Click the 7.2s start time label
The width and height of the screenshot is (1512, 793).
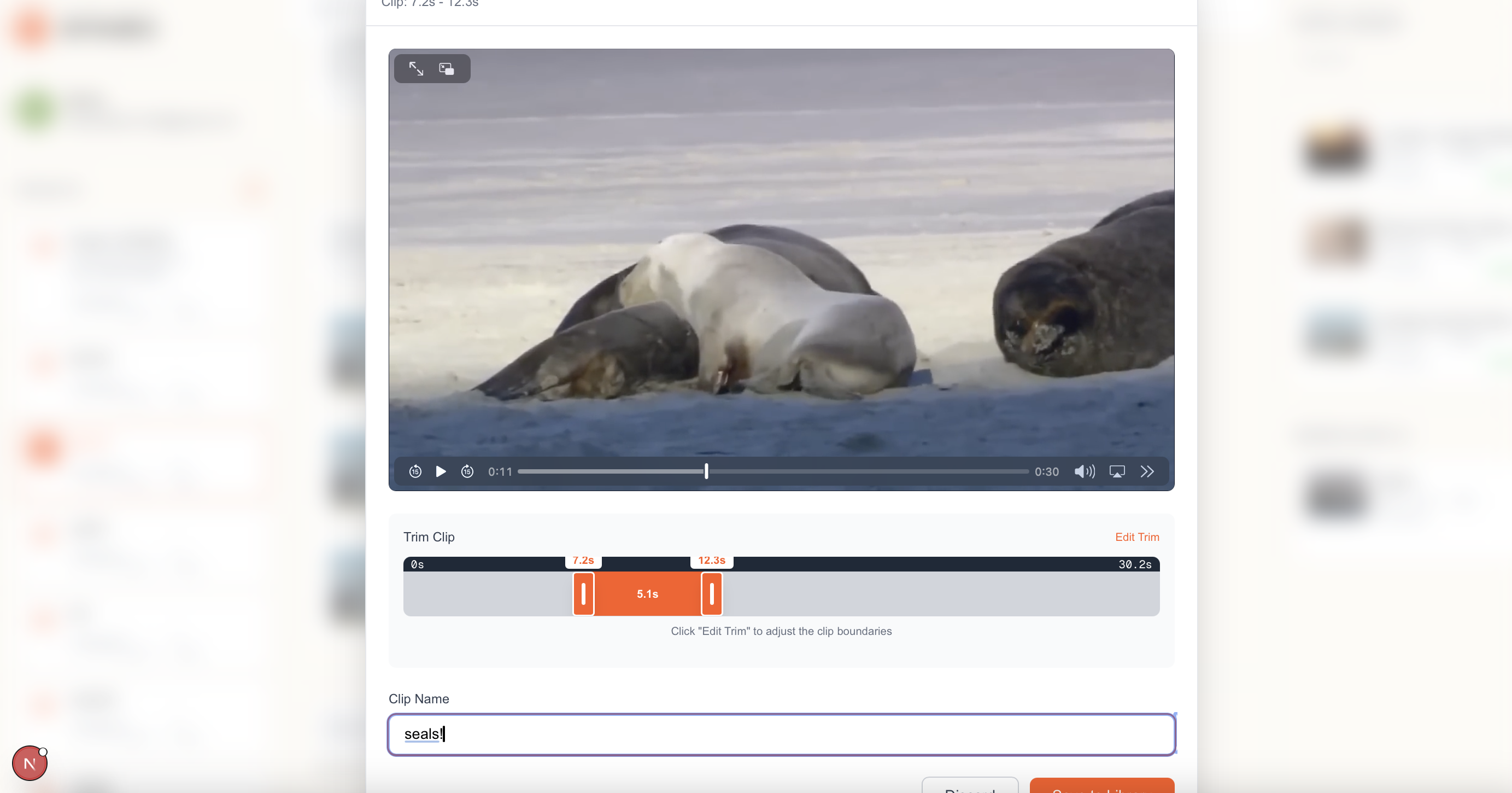point(583,561)
